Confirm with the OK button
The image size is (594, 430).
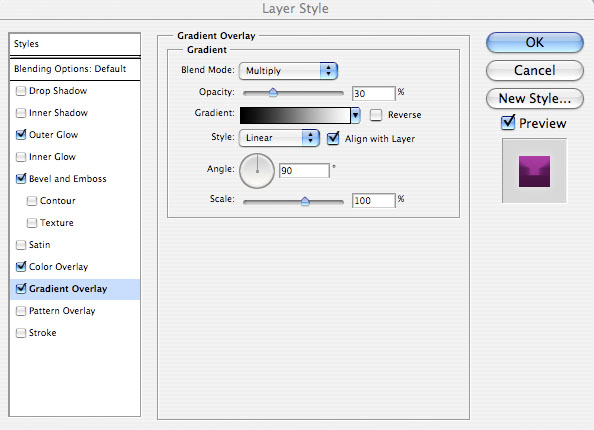coord(535,42)
